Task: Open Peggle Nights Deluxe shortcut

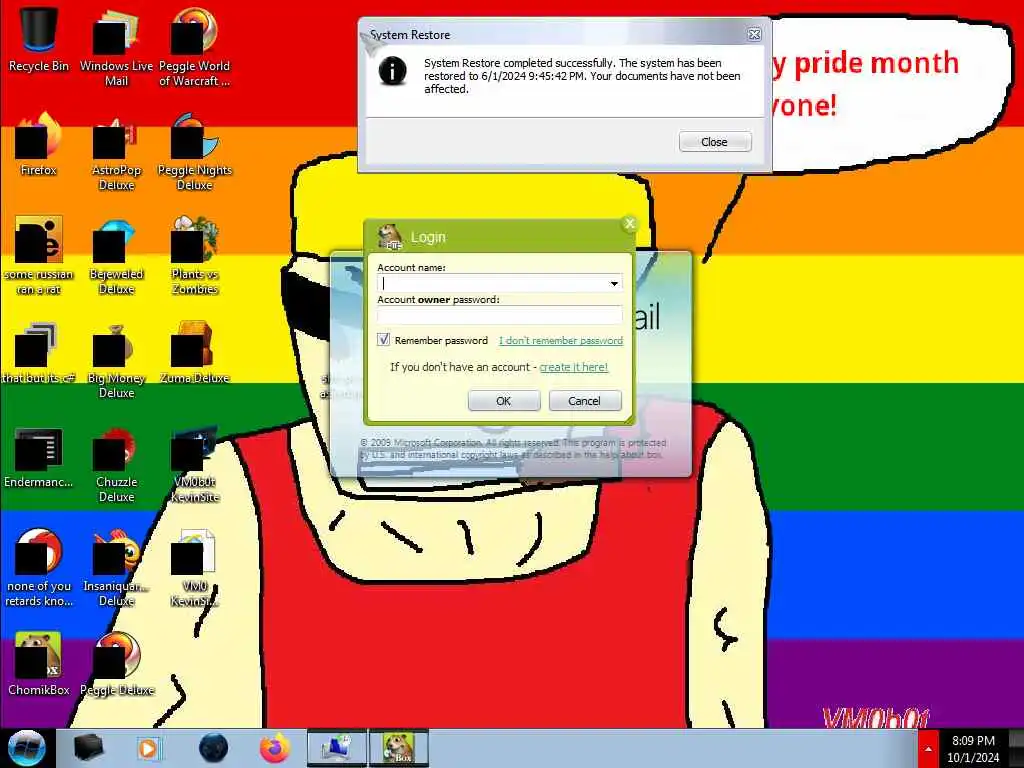Action: pyautogui.click(x=195, y=152)
